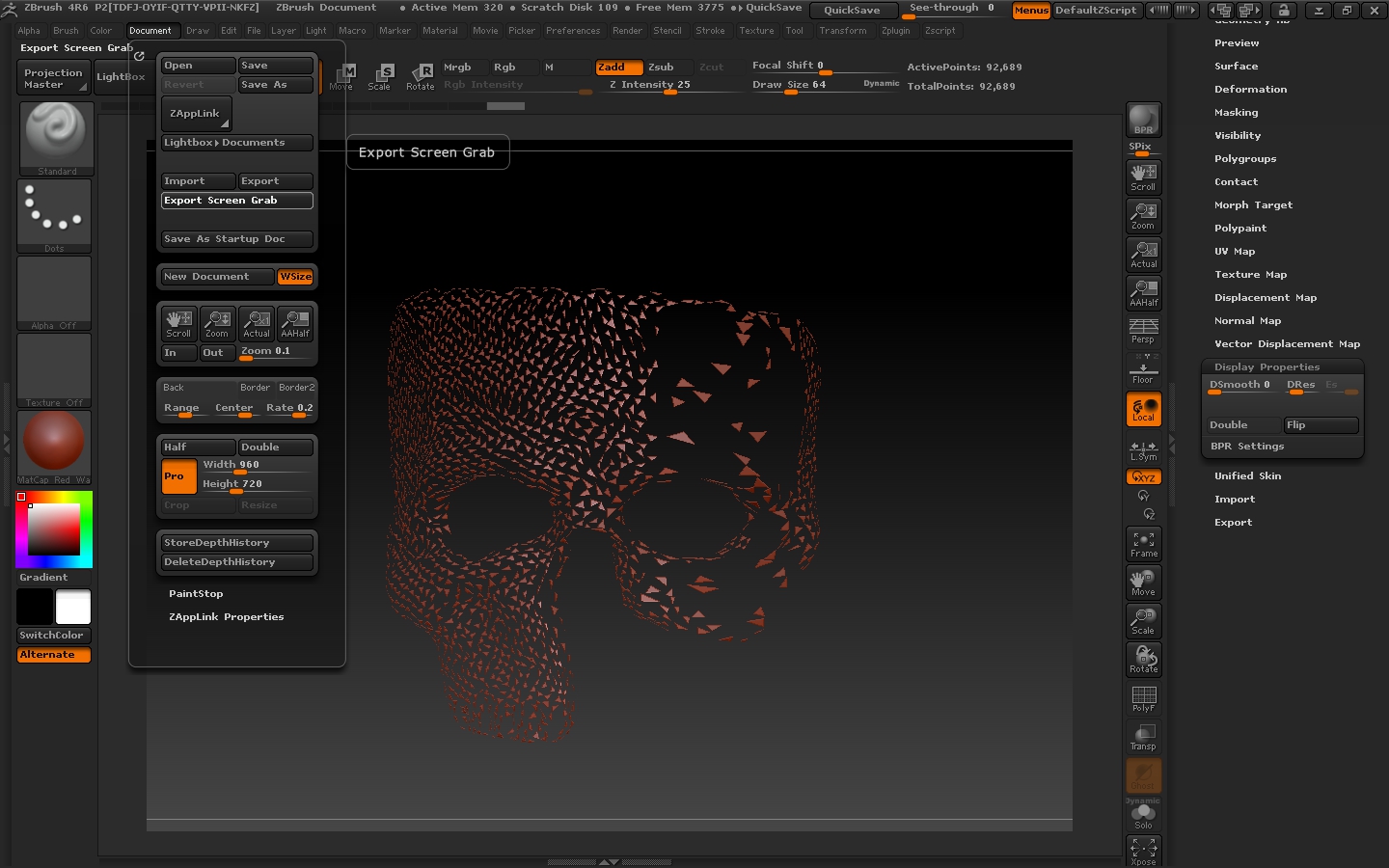
Task: Click the L.Sym icon
Action: point(1143,448)
